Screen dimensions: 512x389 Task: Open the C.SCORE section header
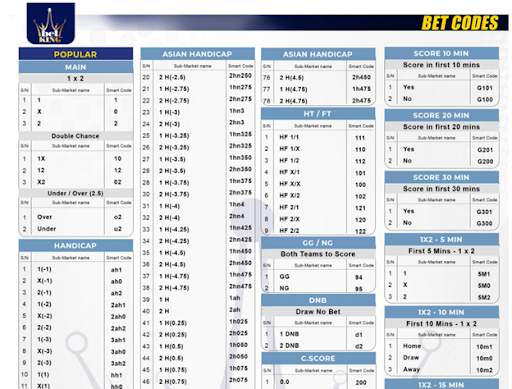tap(318, 358)
